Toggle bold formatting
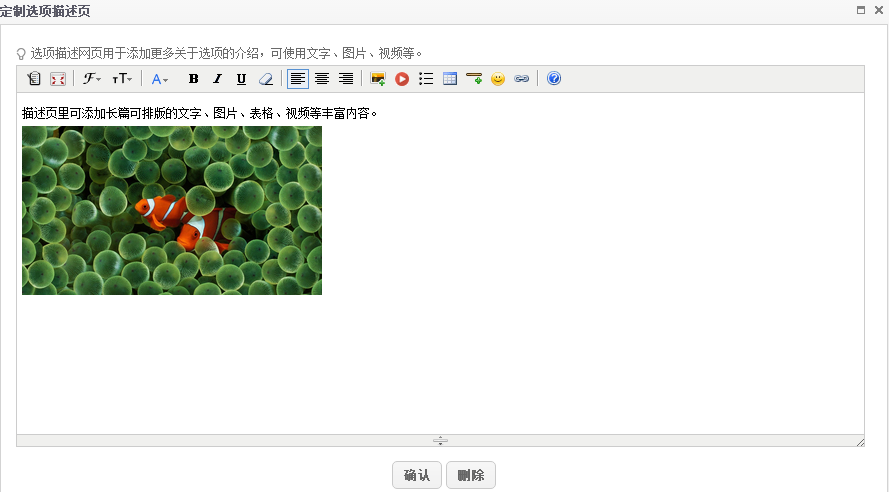The height and width of the screenshot is (492, 889). pyautogui.click(x=193, y=79)
